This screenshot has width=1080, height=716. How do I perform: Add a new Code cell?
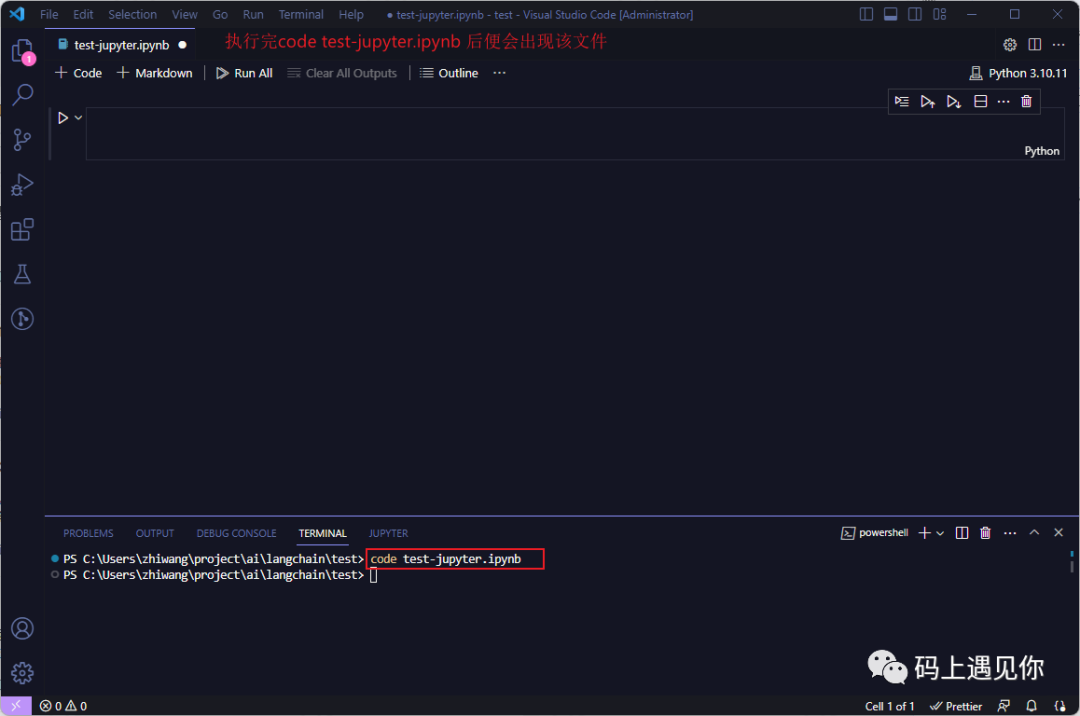pyautogui.click(x=79, y=73)
